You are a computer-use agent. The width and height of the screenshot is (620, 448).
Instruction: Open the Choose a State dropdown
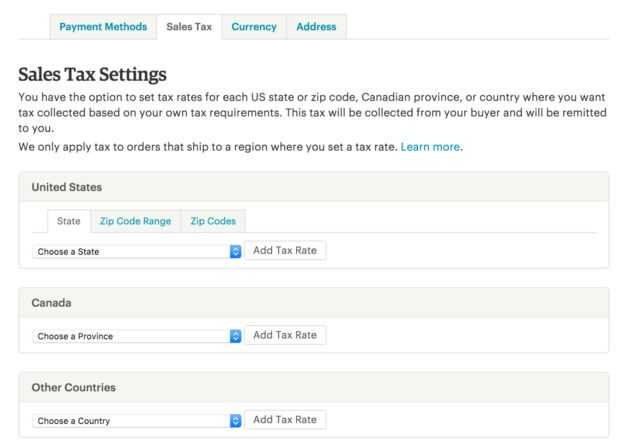(x=130, y=251)
